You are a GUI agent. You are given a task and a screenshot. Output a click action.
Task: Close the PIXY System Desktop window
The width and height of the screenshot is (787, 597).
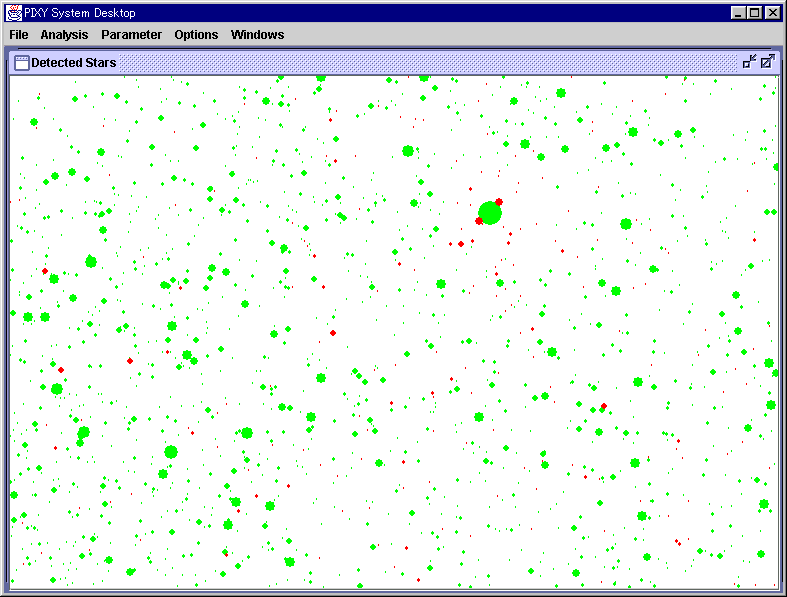(x=772, y=13)
